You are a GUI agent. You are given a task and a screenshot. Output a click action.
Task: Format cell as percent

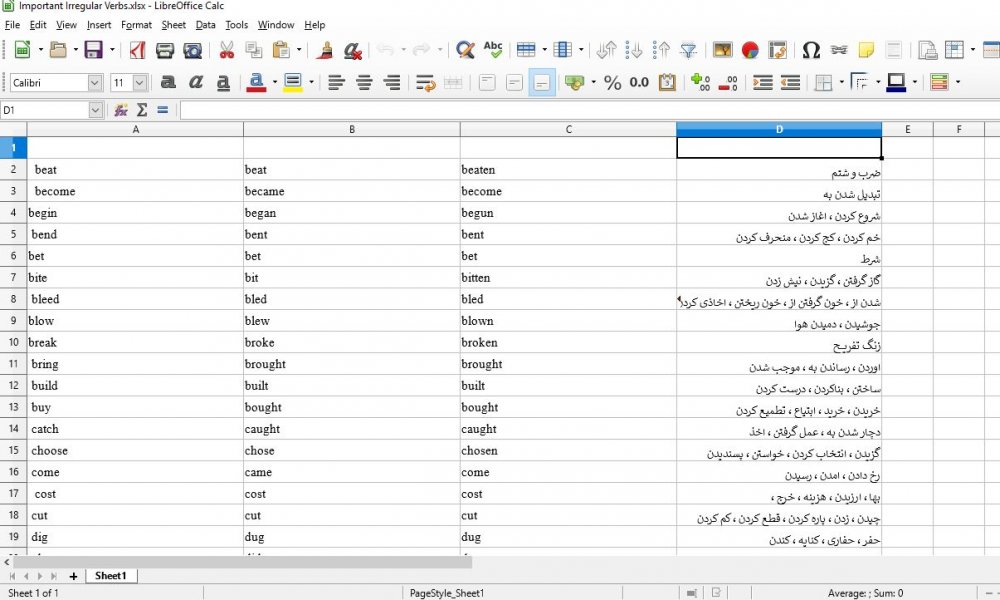pos(612,83)
